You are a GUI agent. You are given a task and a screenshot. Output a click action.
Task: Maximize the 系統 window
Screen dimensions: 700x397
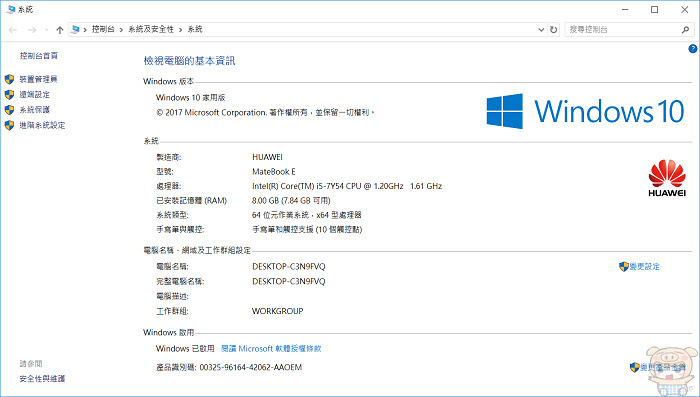(654, 9)
